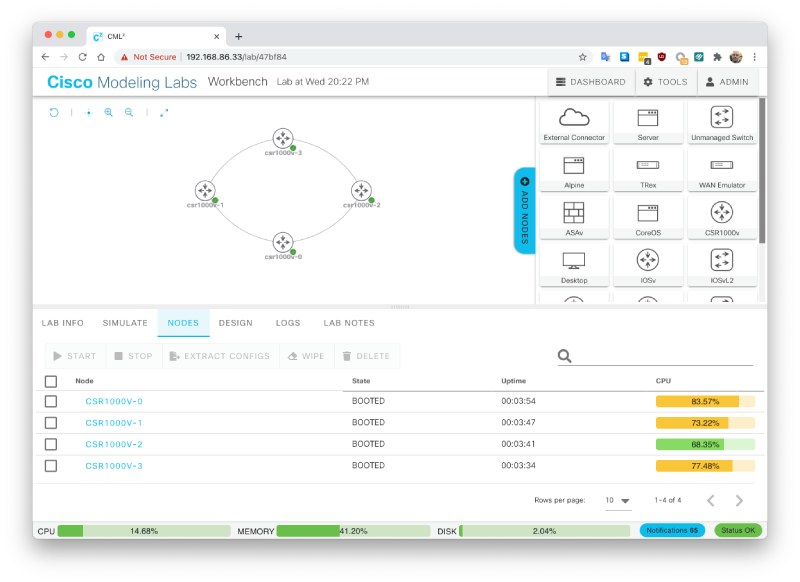Choose the IOSvL2 switch node icon
Screen dimensions: 800x582
721,260
